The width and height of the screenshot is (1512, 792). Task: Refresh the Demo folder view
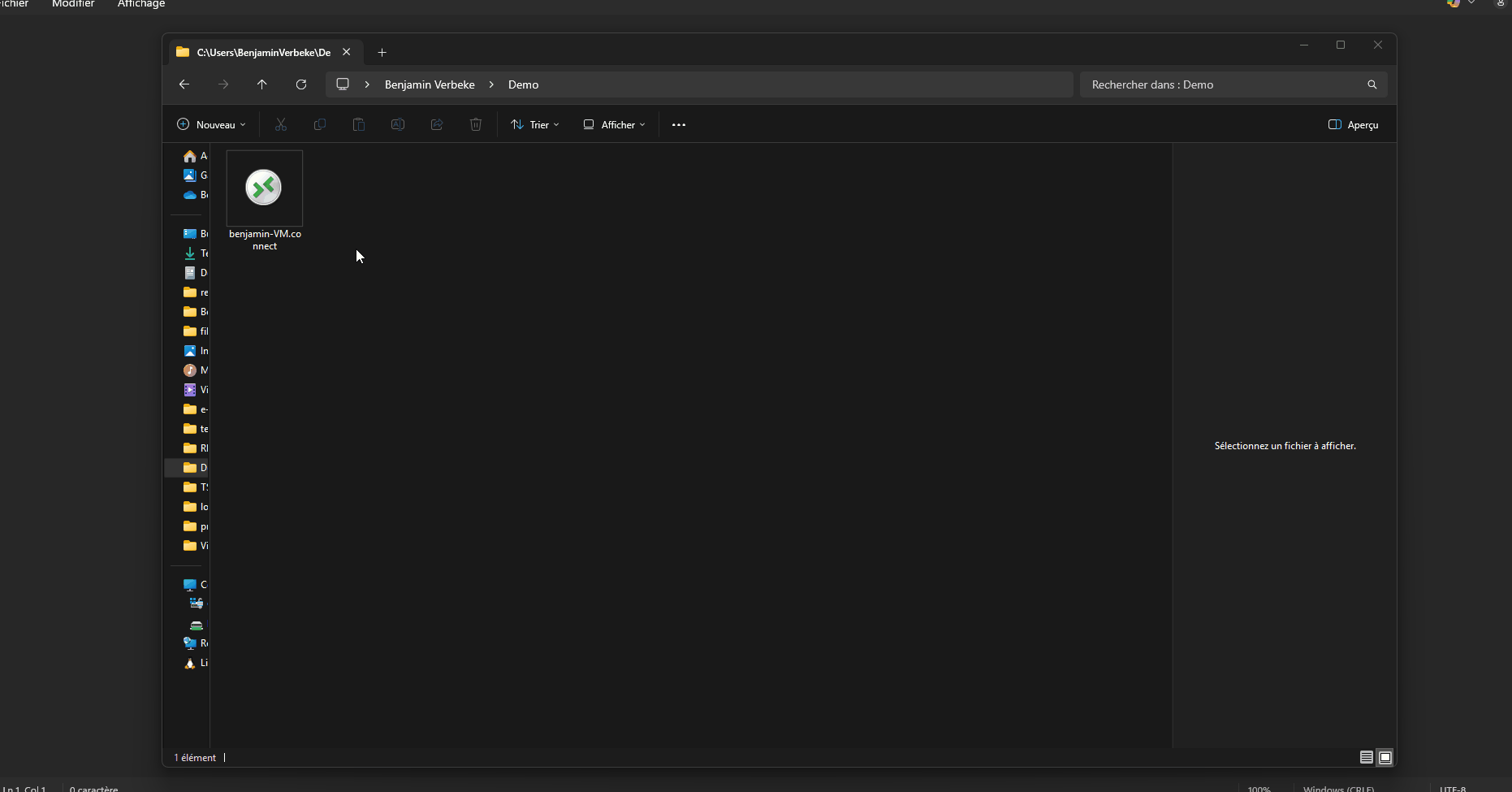click(x=301, y=84)
